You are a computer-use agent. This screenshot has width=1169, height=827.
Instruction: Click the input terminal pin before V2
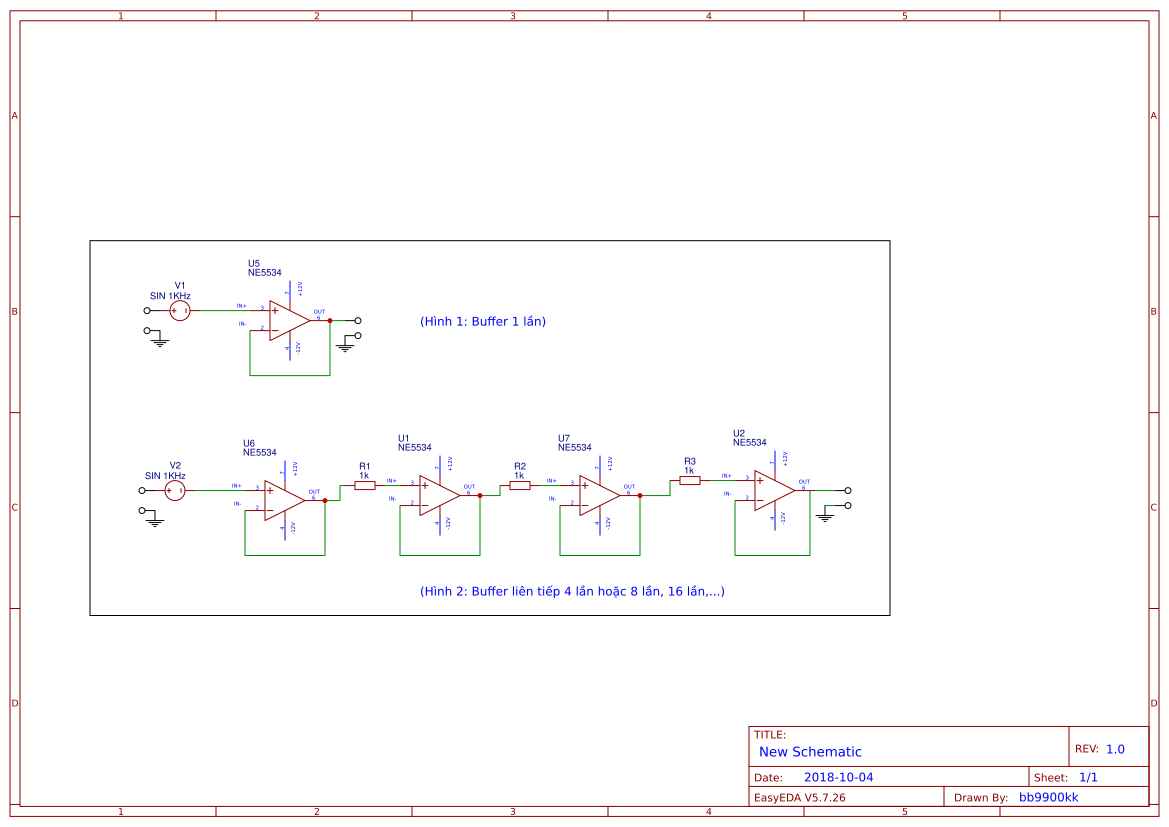141,490
